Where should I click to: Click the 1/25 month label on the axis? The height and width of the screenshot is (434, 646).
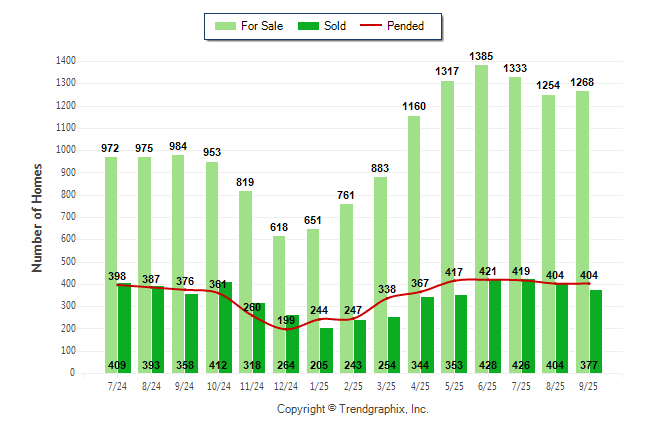tap(320, 386)
